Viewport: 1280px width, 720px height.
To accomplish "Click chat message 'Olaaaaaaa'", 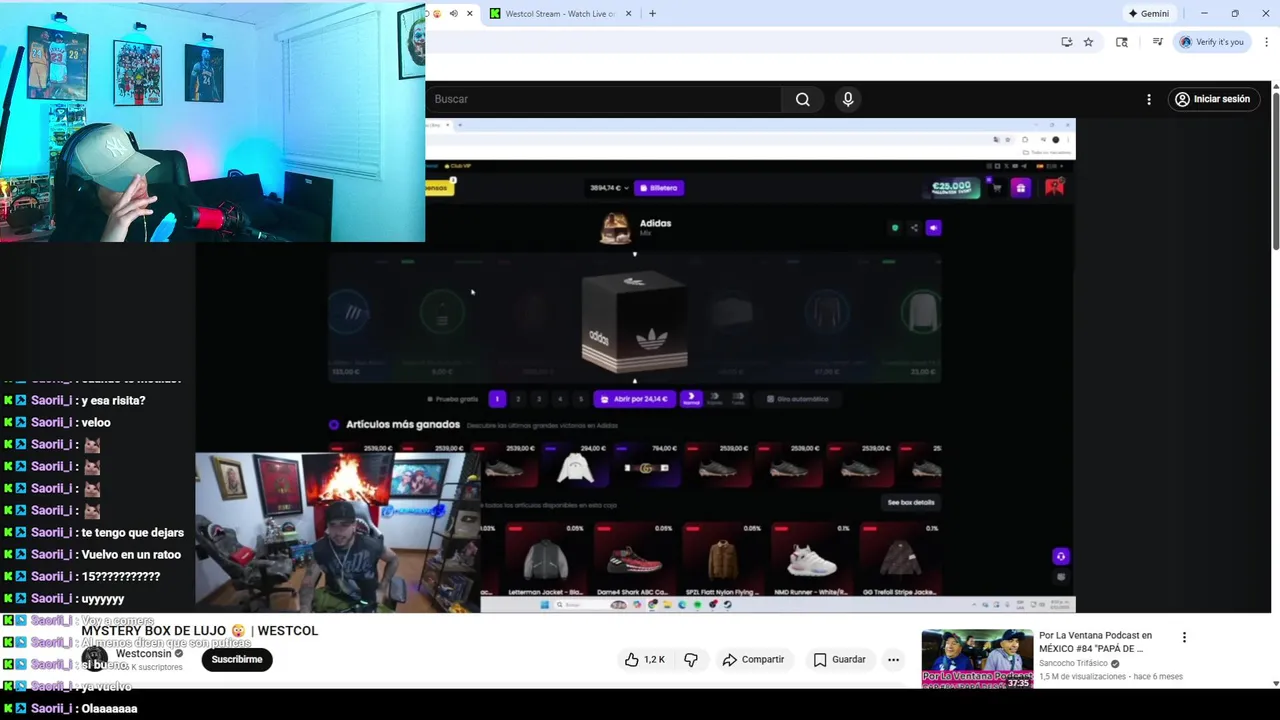I will pyautogui.click(x=110, y=709).
